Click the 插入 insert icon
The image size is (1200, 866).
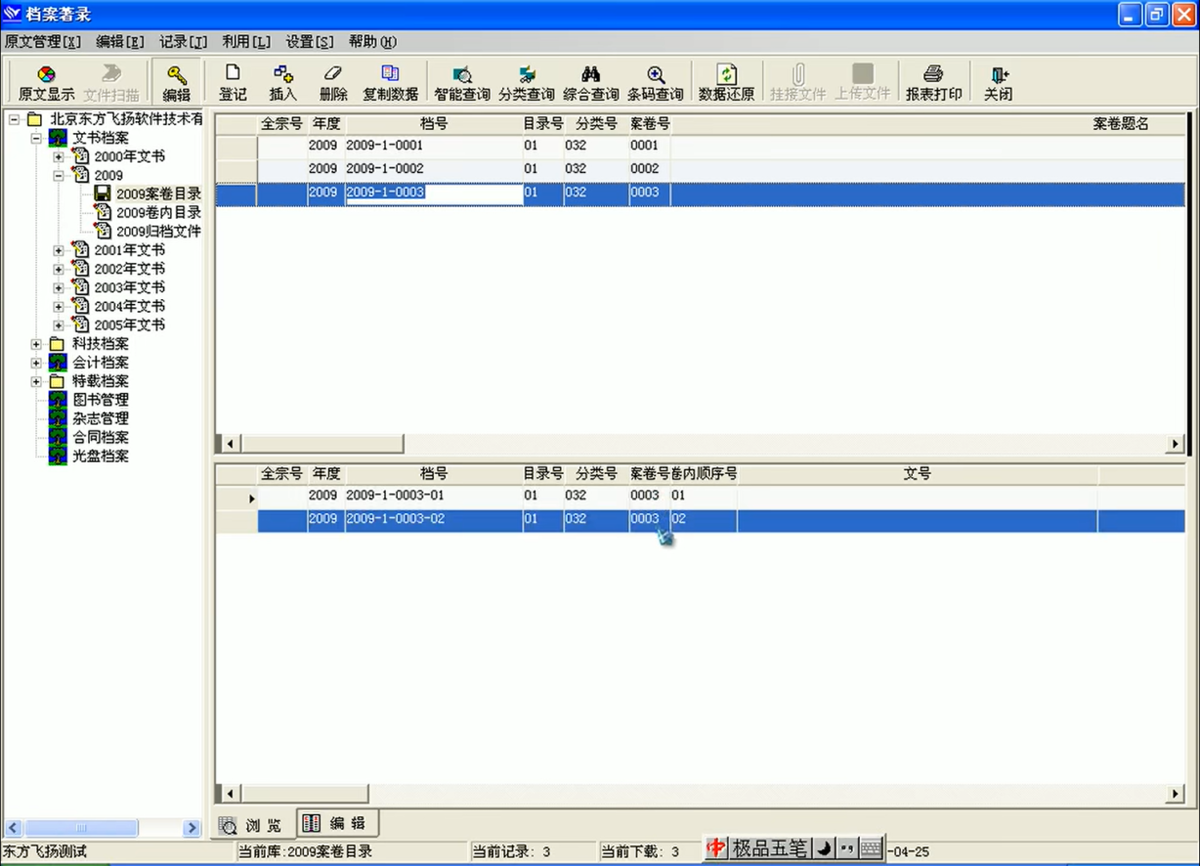(x=283, y=74)
